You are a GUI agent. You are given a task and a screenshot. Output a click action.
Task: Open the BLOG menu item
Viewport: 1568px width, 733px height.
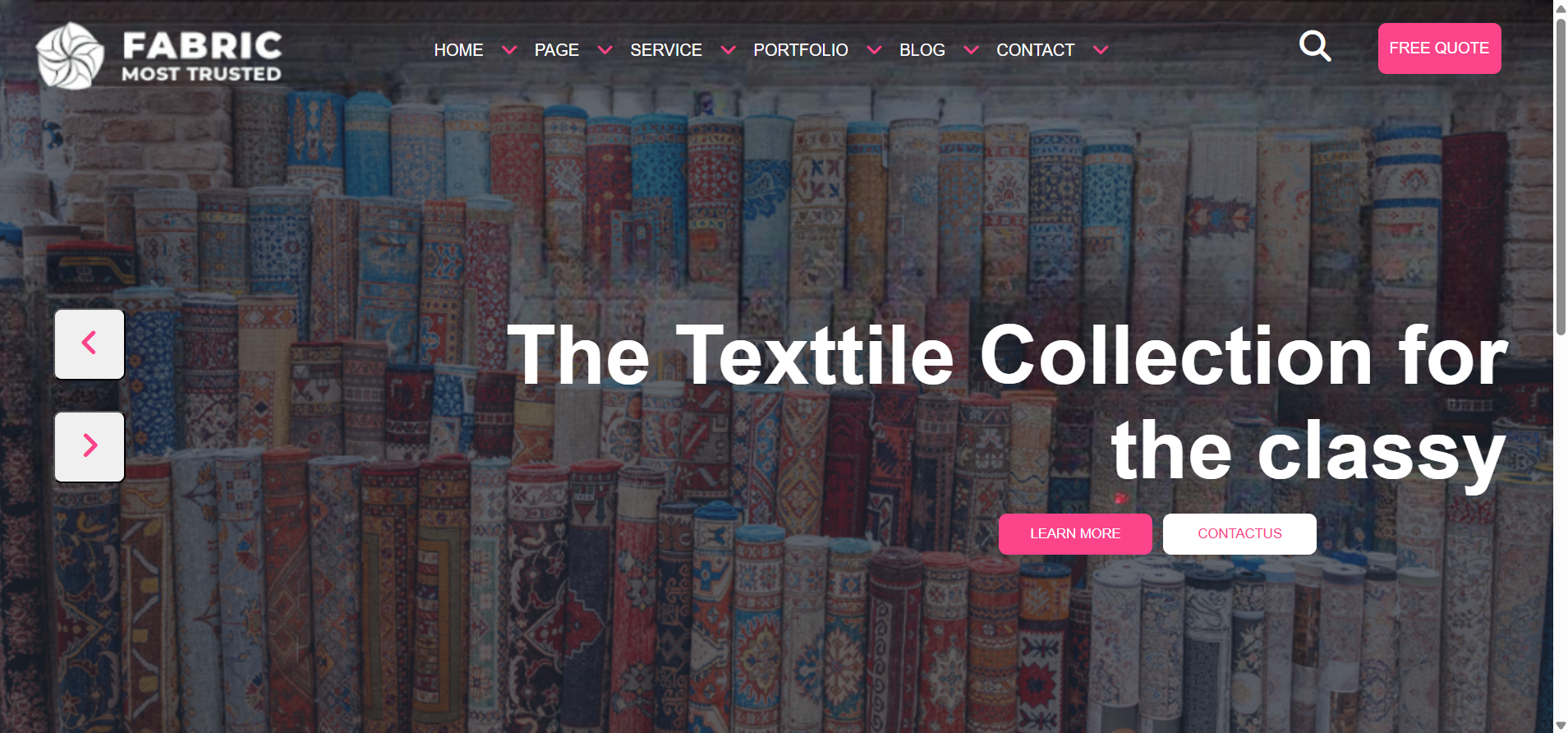(x=922, y=50)
